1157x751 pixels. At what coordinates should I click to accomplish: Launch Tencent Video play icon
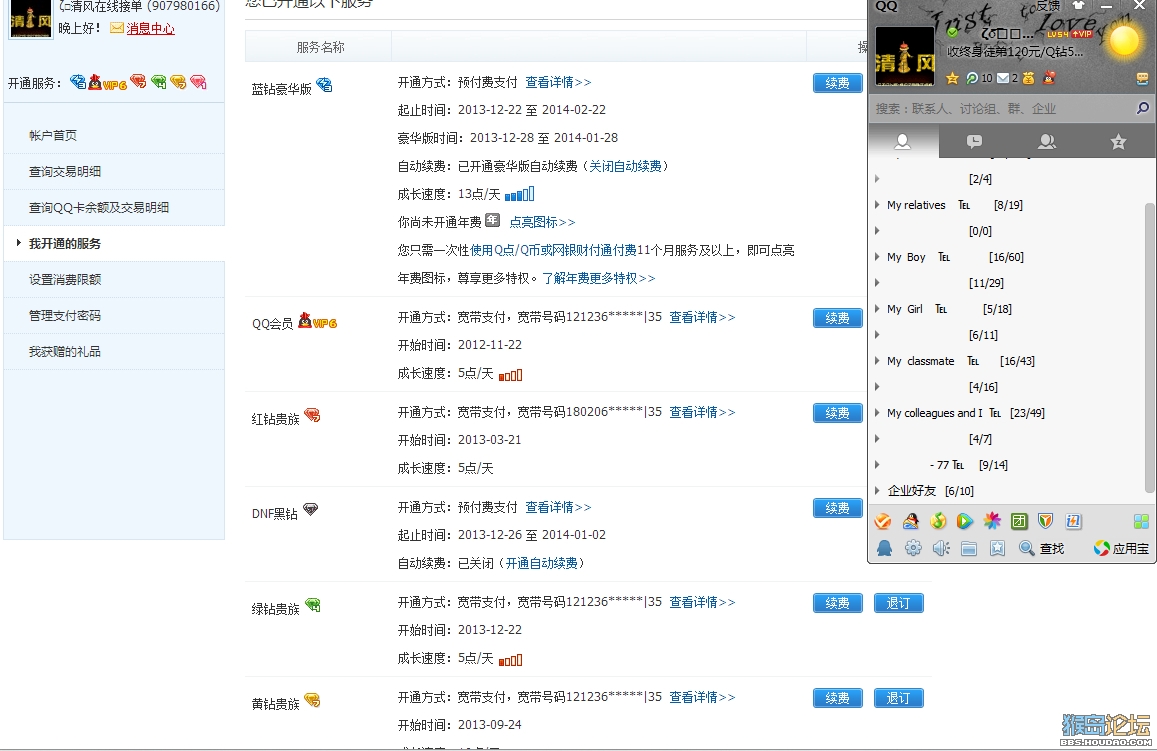964,522
